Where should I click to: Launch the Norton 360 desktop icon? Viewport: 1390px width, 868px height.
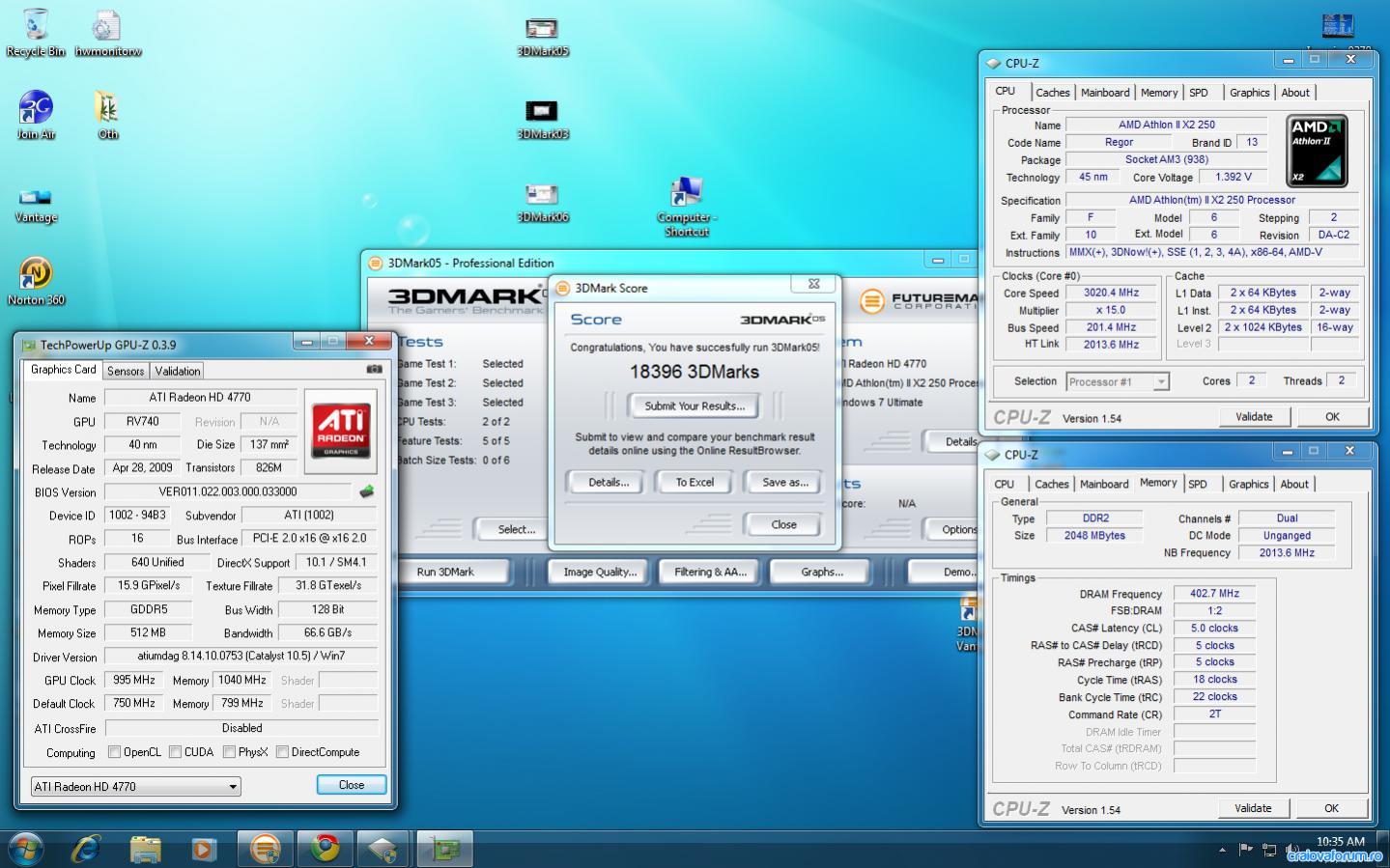coord(36,282)
